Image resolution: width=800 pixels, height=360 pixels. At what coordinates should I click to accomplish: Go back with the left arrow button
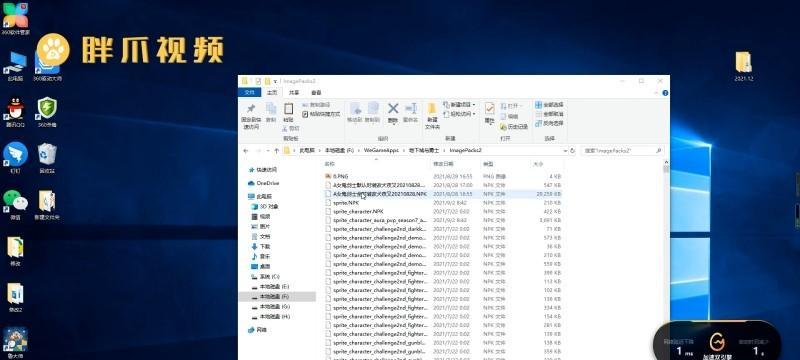click(x=246, y=151)
